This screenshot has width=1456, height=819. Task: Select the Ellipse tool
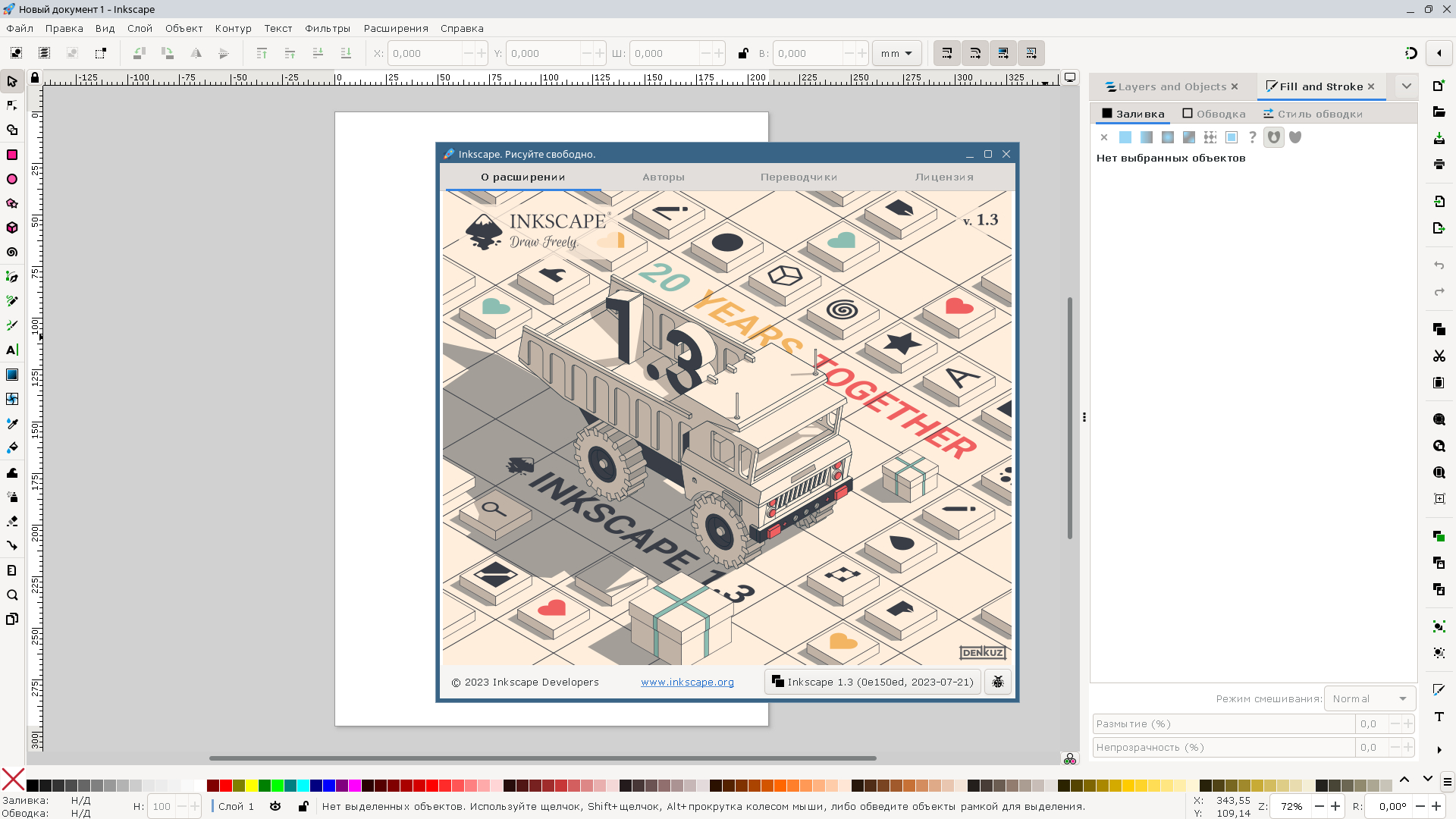click(x=12, y=179)
